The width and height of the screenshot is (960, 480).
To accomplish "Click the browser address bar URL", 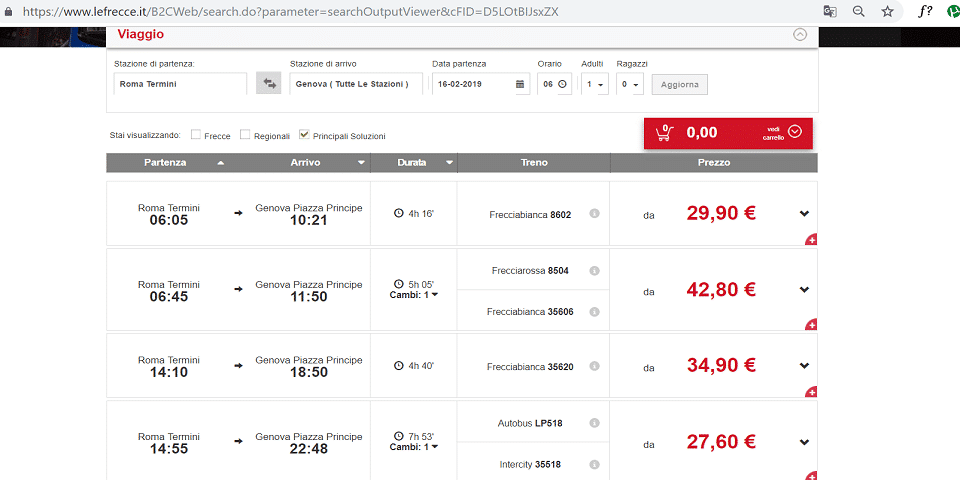I will (x=291, y=12).
